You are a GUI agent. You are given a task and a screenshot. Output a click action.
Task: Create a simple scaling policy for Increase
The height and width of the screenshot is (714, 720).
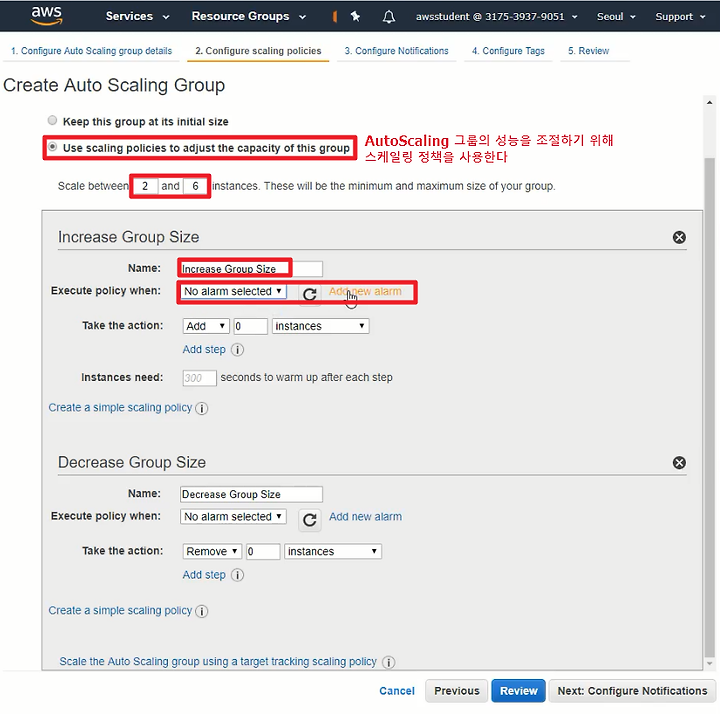[120, 408]
